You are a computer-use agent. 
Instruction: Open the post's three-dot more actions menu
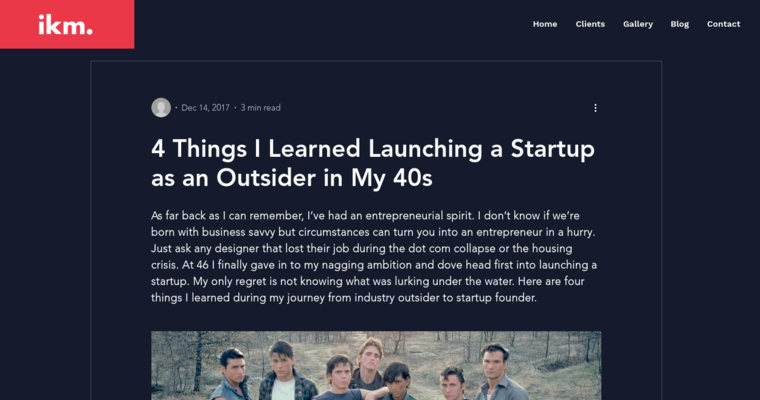(x=595, y=108)
